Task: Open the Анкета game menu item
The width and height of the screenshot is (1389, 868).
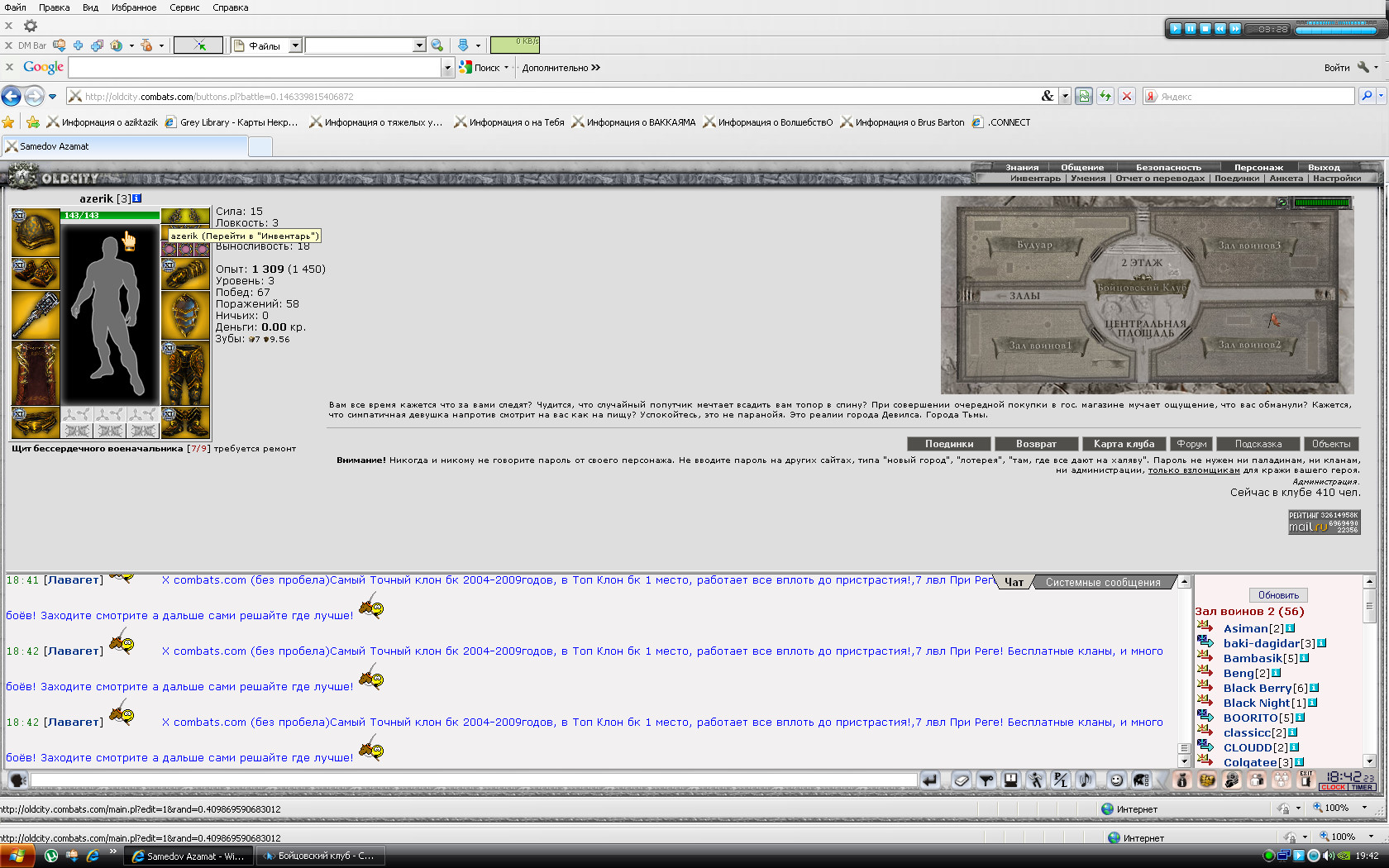Action: click(x=1286, y=178)
